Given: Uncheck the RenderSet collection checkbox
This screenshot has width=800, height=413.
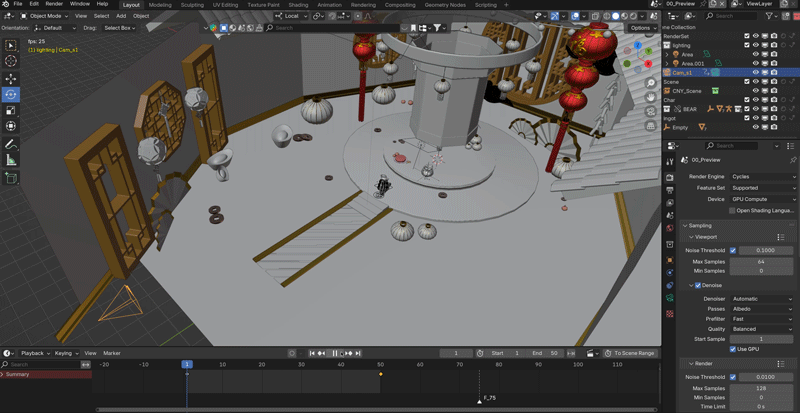Looking at the screenshot, I should click(x=747, y=36).
